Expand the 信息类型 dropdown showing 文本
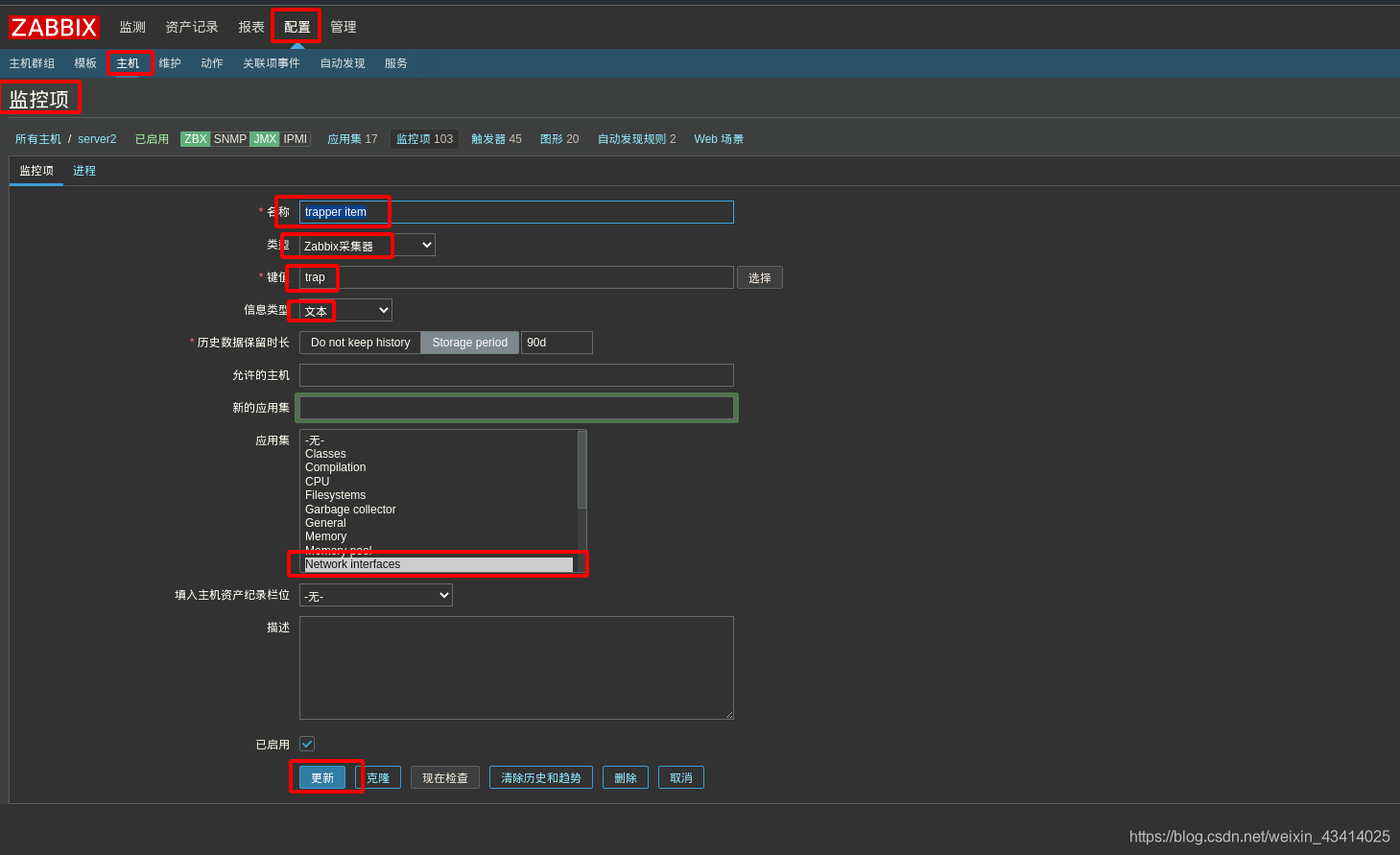1400x855 pixels. (x=345, y=310)
